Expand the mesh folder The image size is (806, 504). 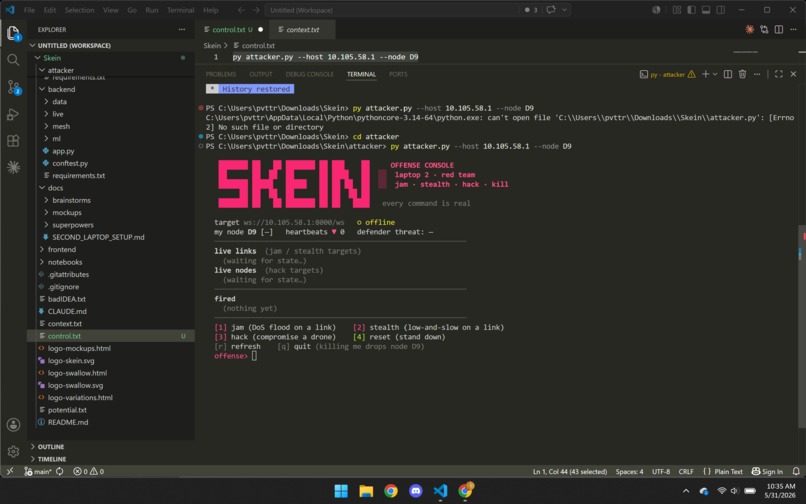[x=46, y=126]
